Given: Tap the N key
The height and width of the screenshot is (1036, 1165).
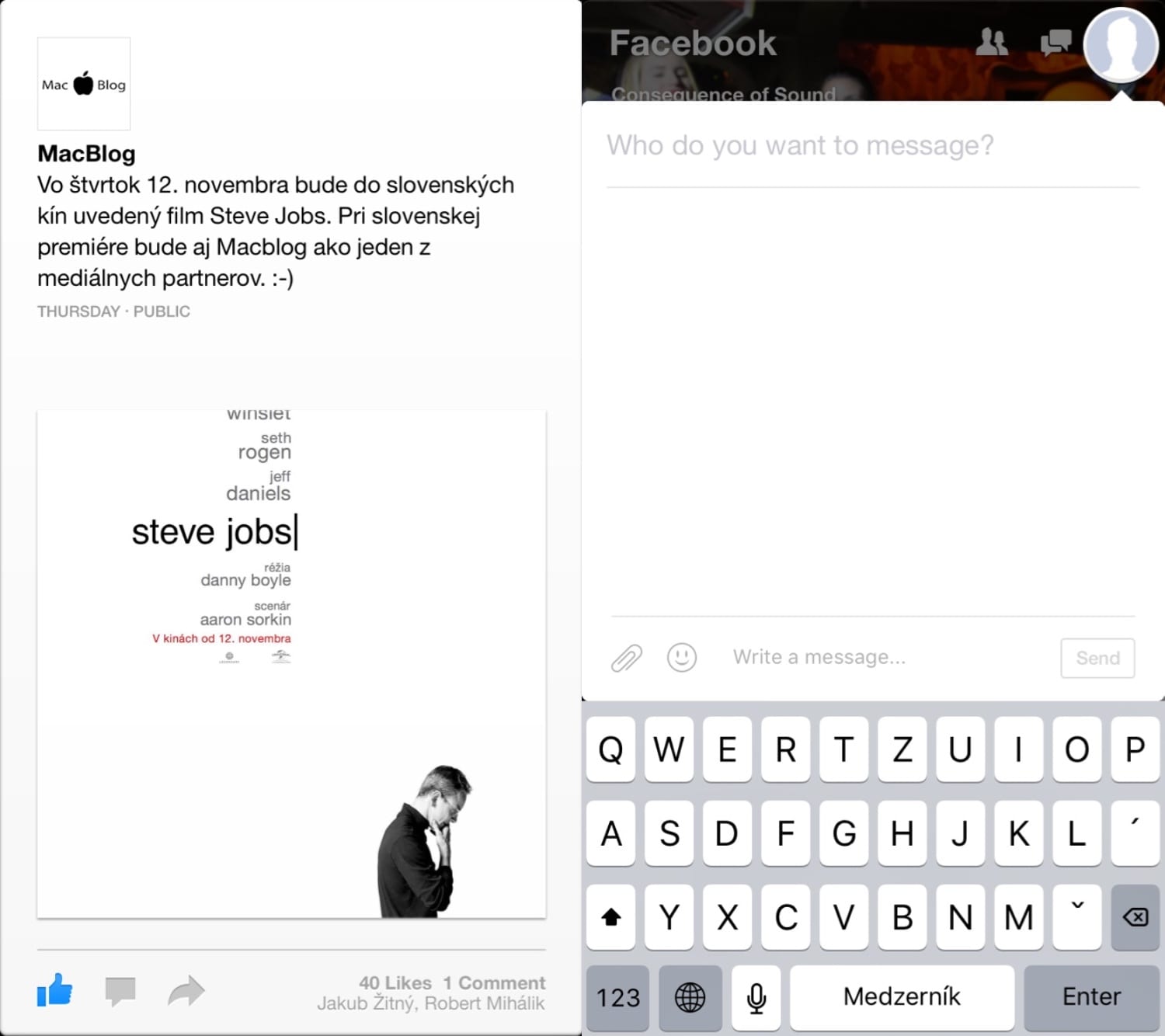Looking at the screenshot, I should [961, 917].
